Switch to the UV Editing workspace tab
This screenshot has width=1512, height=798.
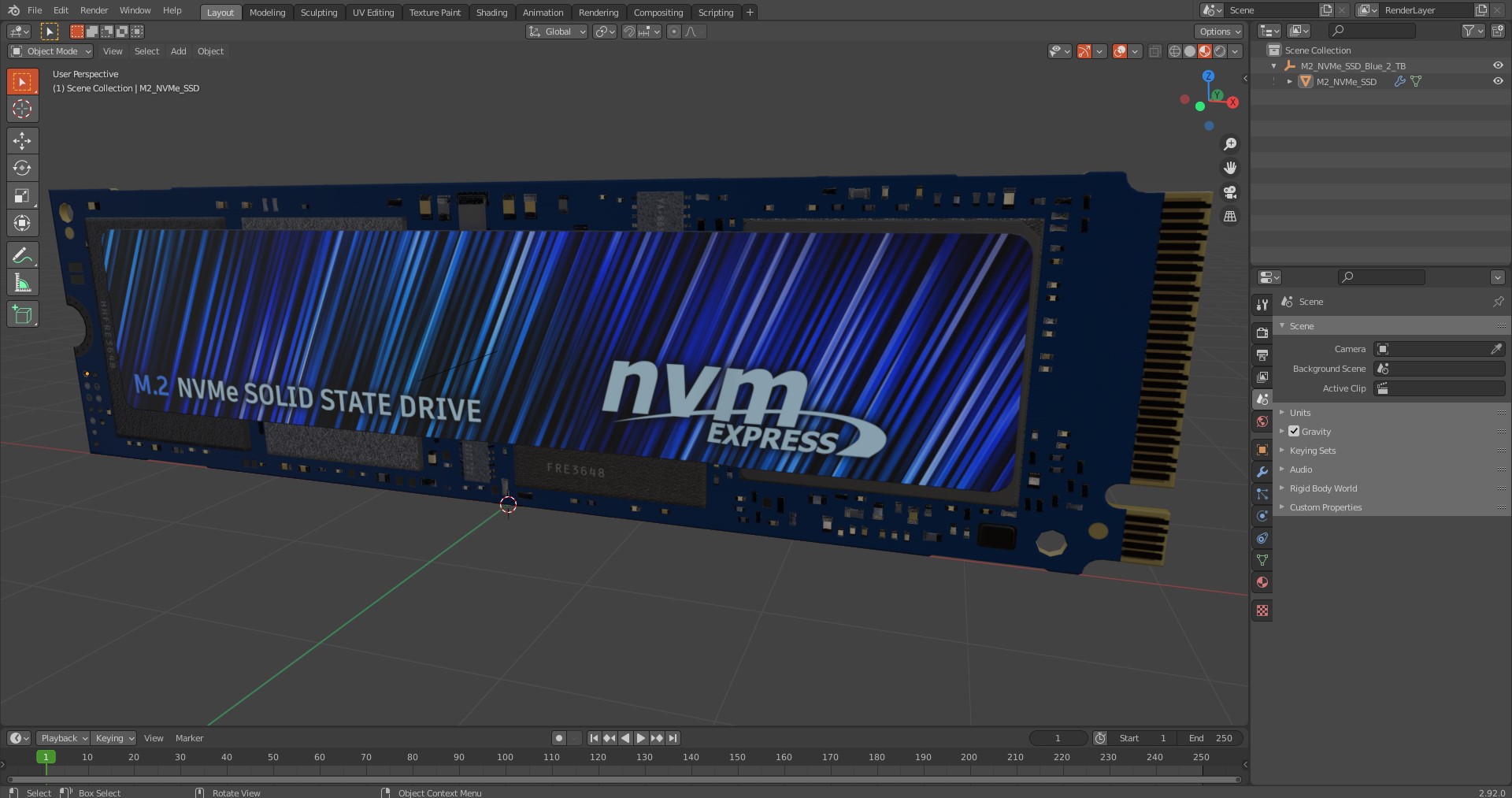[x=373, y=13]
